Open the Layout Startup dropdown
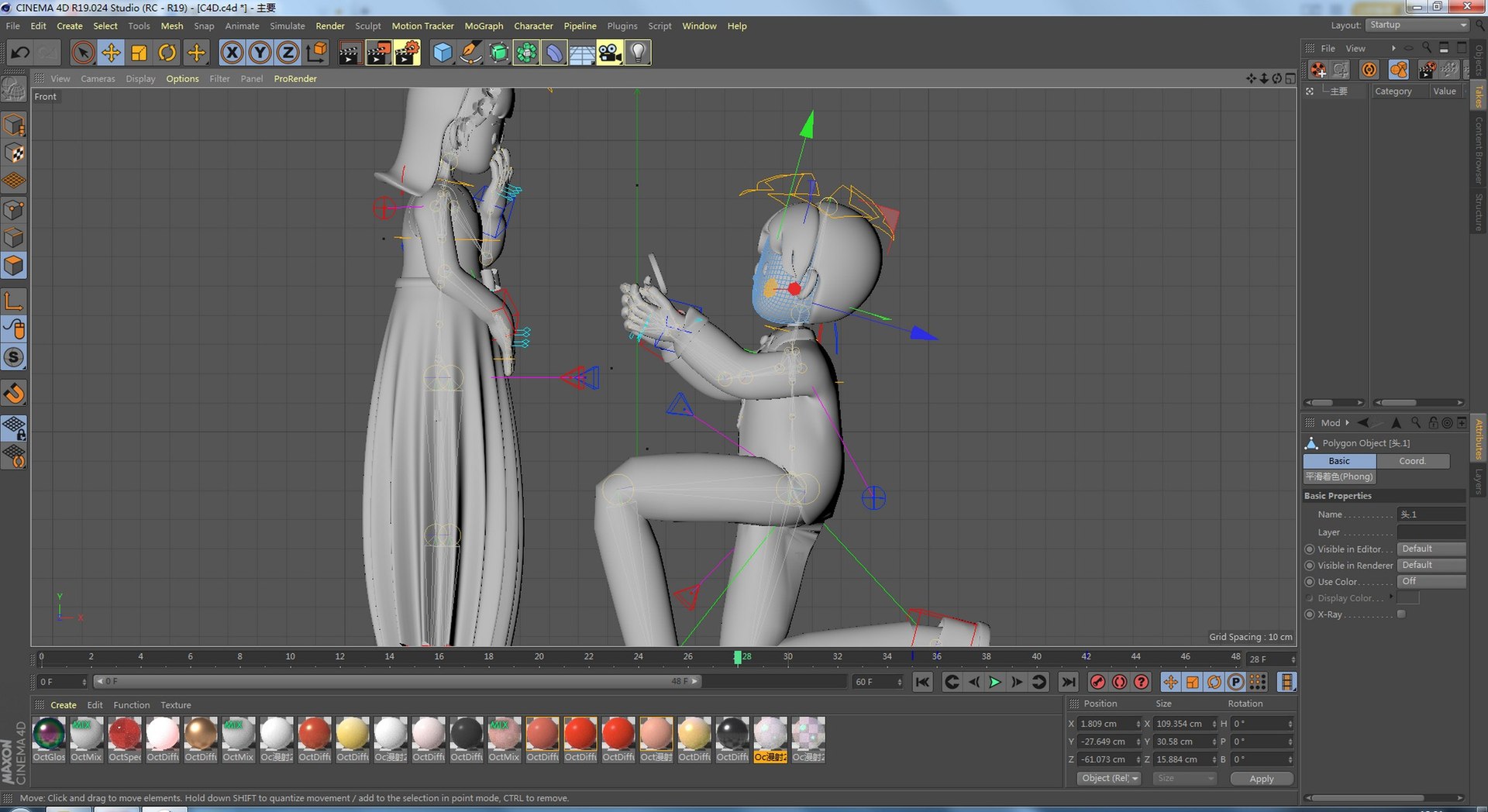 (x=1417, y=25)
